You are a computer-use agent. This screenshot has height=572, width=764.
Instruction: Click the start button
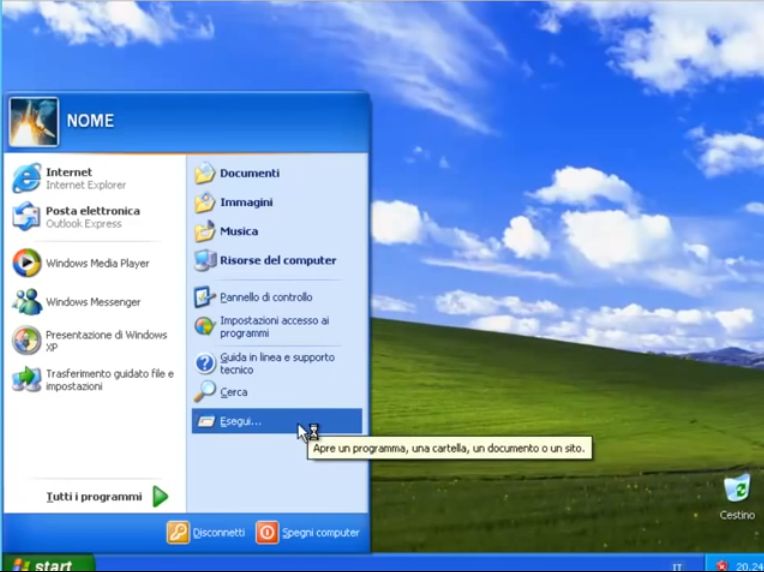pyautogui.click(x=48, y=563)
